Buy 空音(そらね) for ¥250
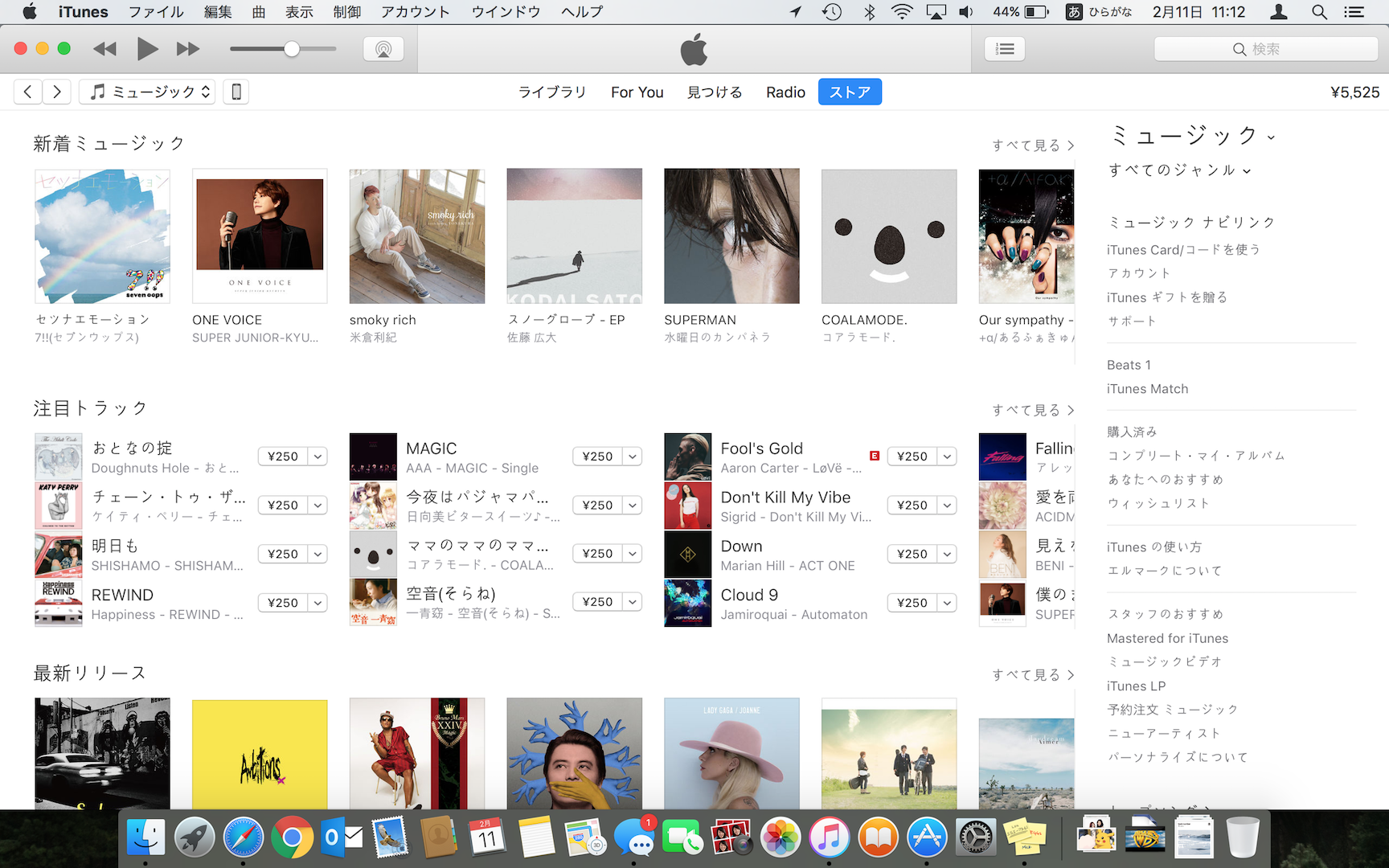 point(598,602)
